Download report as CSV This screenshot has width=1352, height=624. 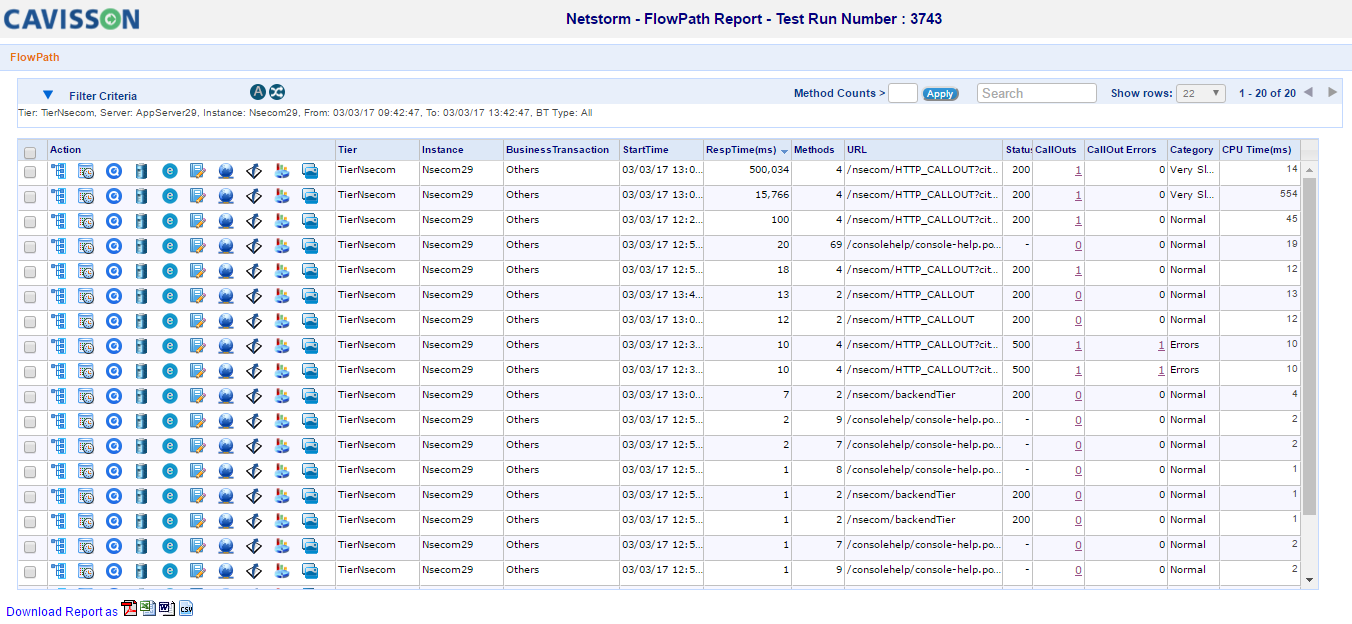click(186, 608)
